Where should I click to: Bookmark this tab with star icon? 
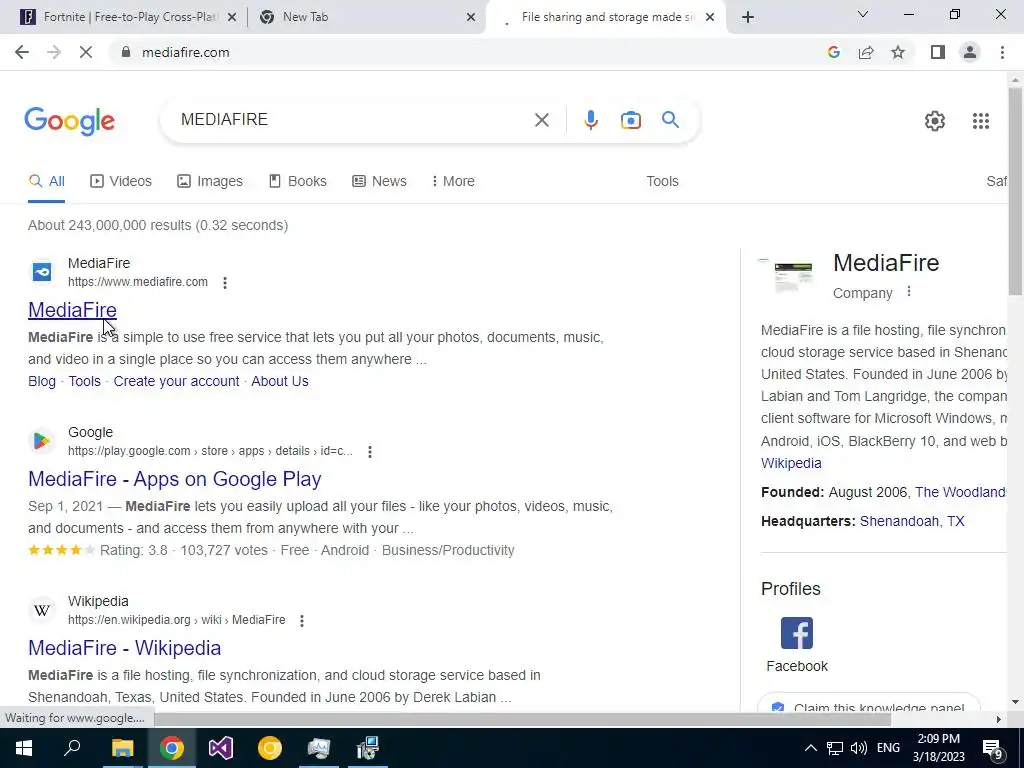pos(898,52)
